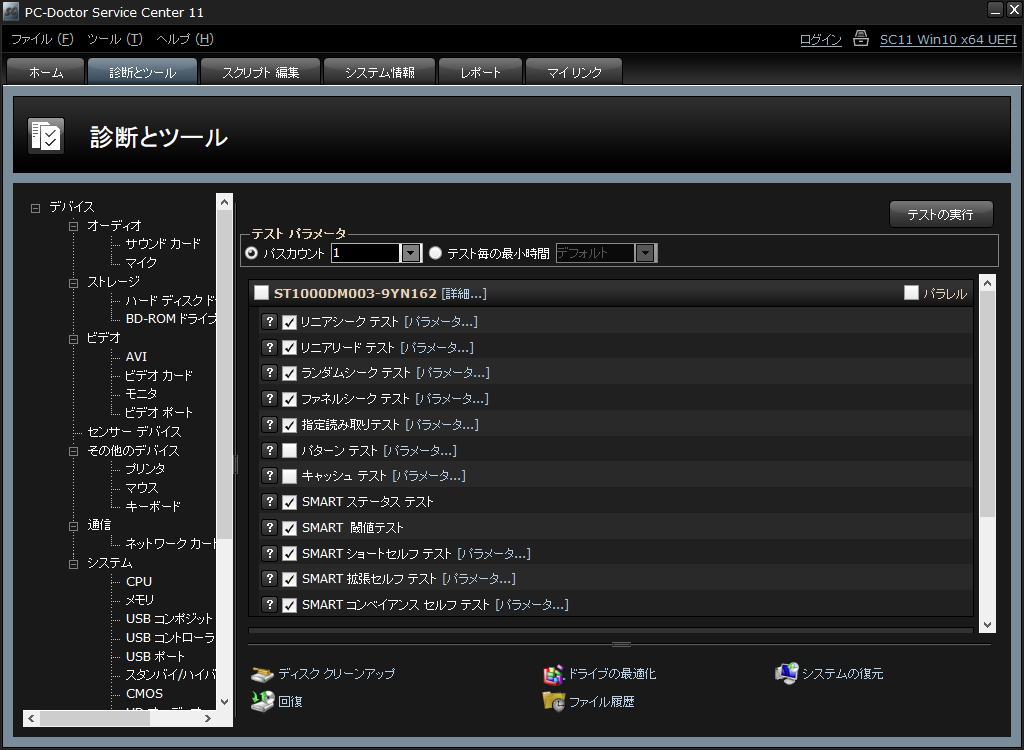The width and height of the screenshot is (1024, 750).
Task: Click the テストの実行 button
Action: [941, 214]
